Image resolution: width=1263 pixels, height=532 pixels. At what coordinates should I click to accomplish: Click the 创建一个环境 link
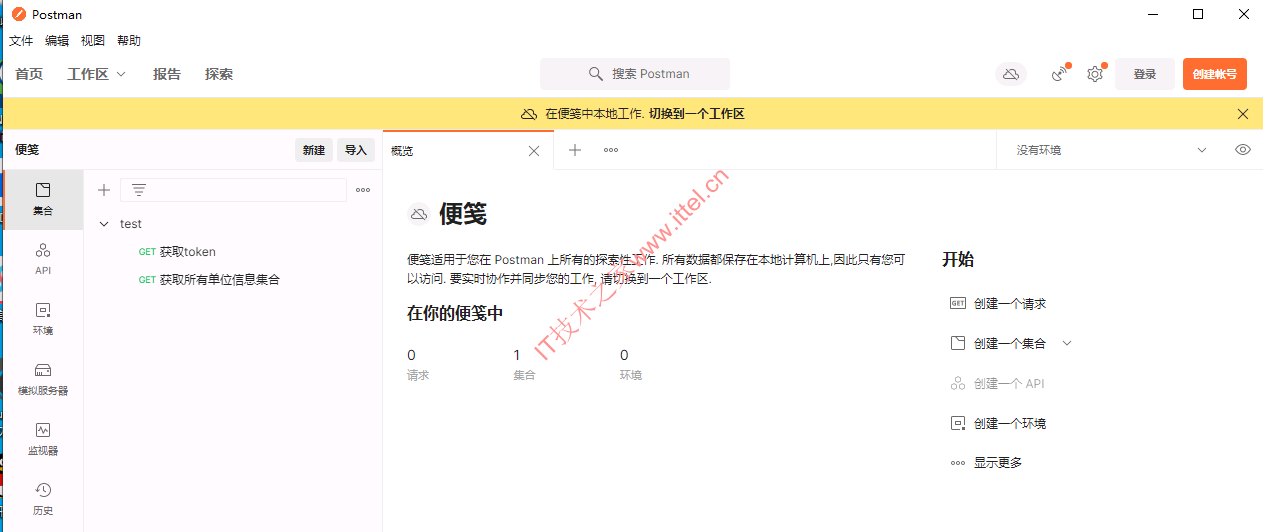(x=1010, y=423)
